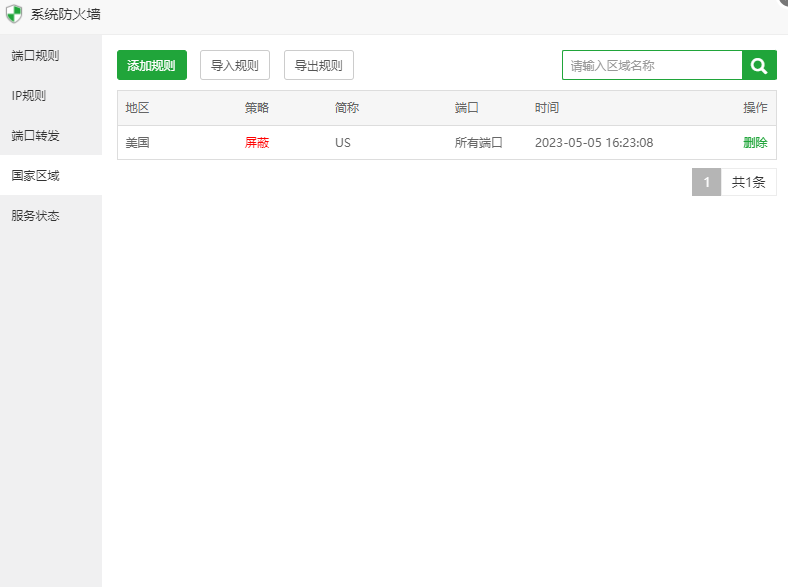Click the 时间 column header
The width and height of the screenshot is (788, 587).
[547, 108]
